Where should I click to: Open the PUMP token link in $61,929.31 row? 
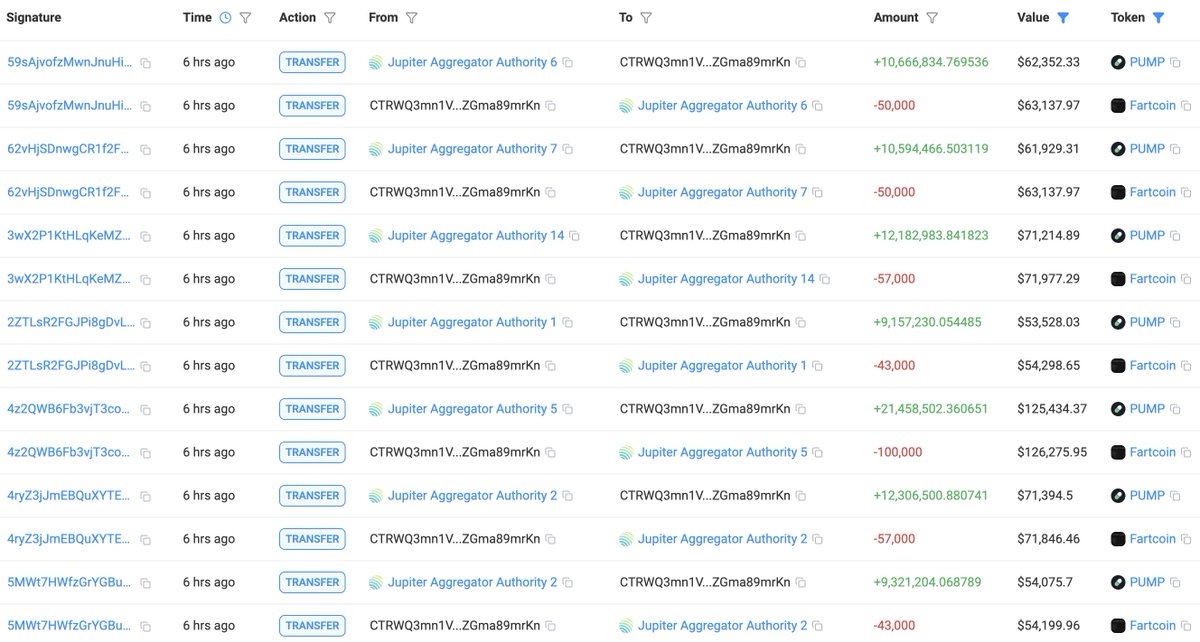point(1147,149)
